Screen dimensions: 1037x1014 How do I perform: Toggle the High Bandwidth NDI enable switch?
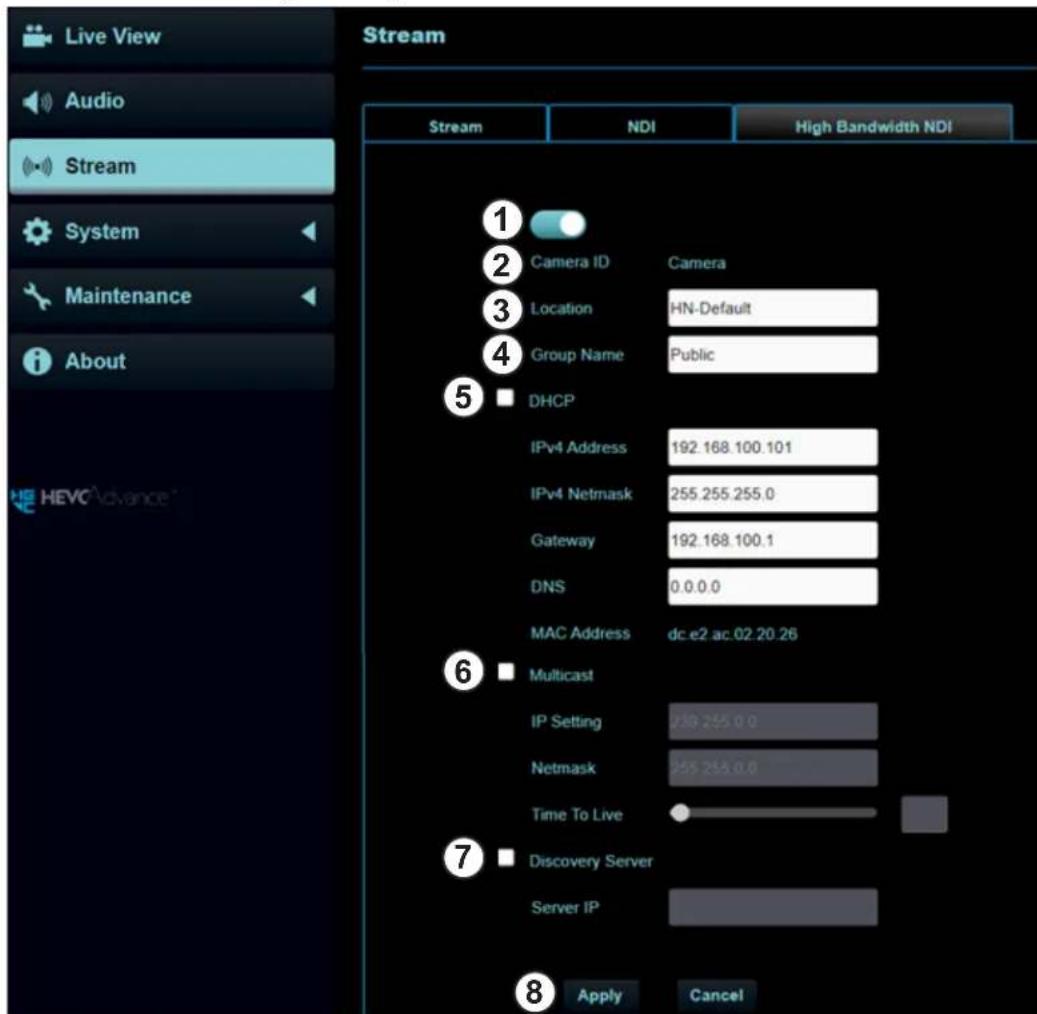[558, 224]
